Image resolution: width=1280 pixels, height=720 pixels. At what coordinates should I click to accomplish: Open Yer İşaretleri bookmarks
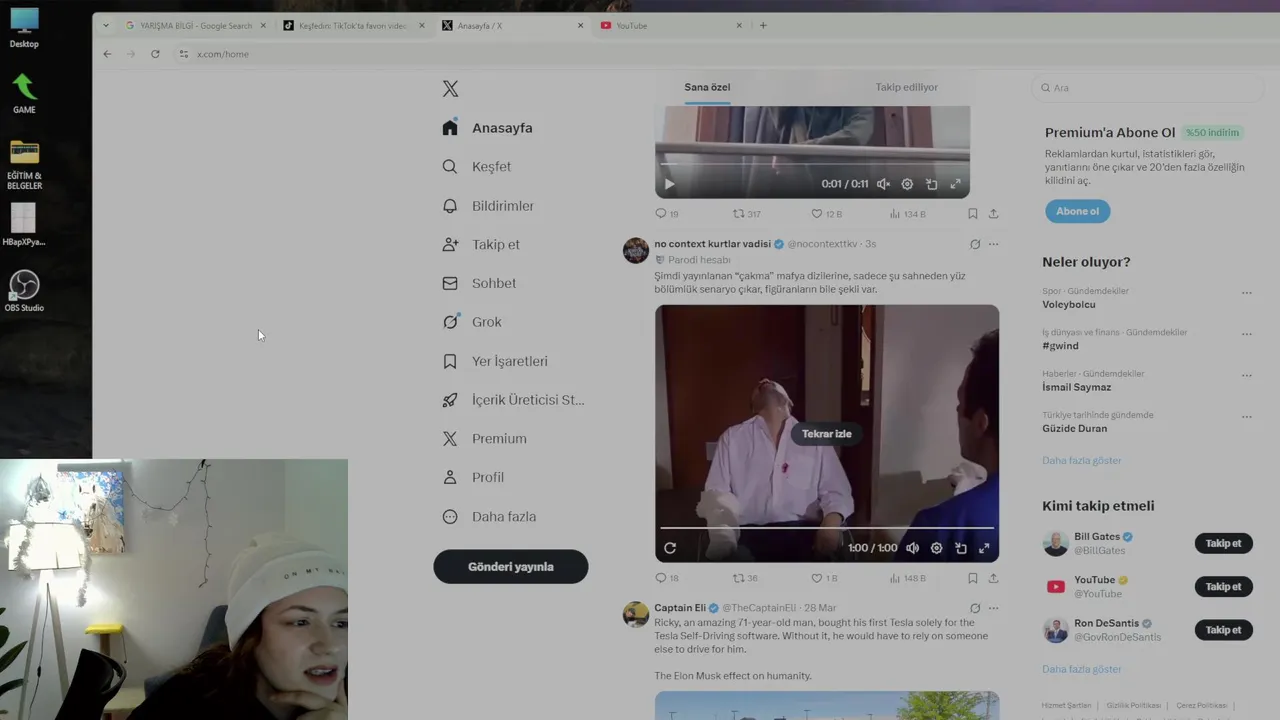click(495, 361)
